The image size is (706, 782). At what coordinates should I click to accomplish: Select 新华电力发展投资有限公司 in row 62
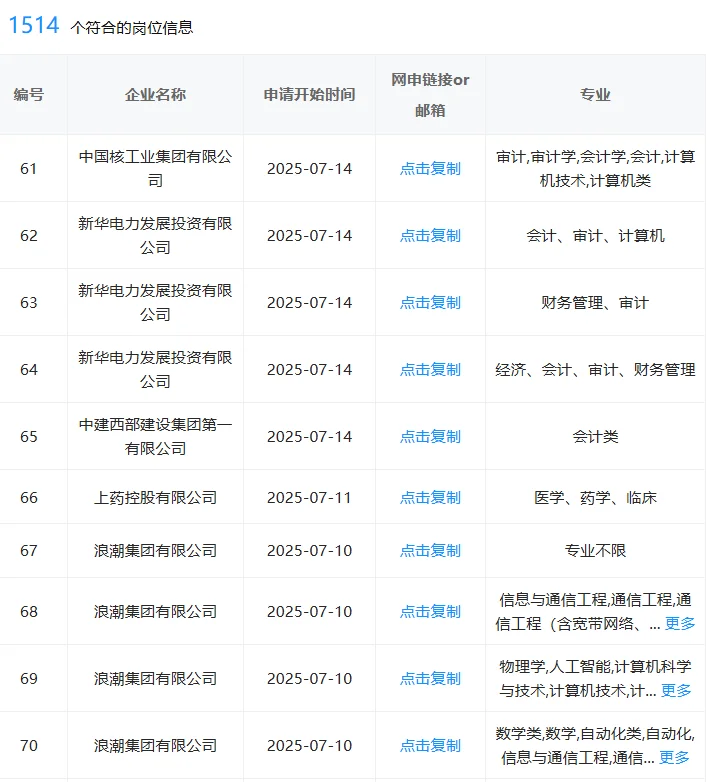pyautogui.click(x=155, y=235)
